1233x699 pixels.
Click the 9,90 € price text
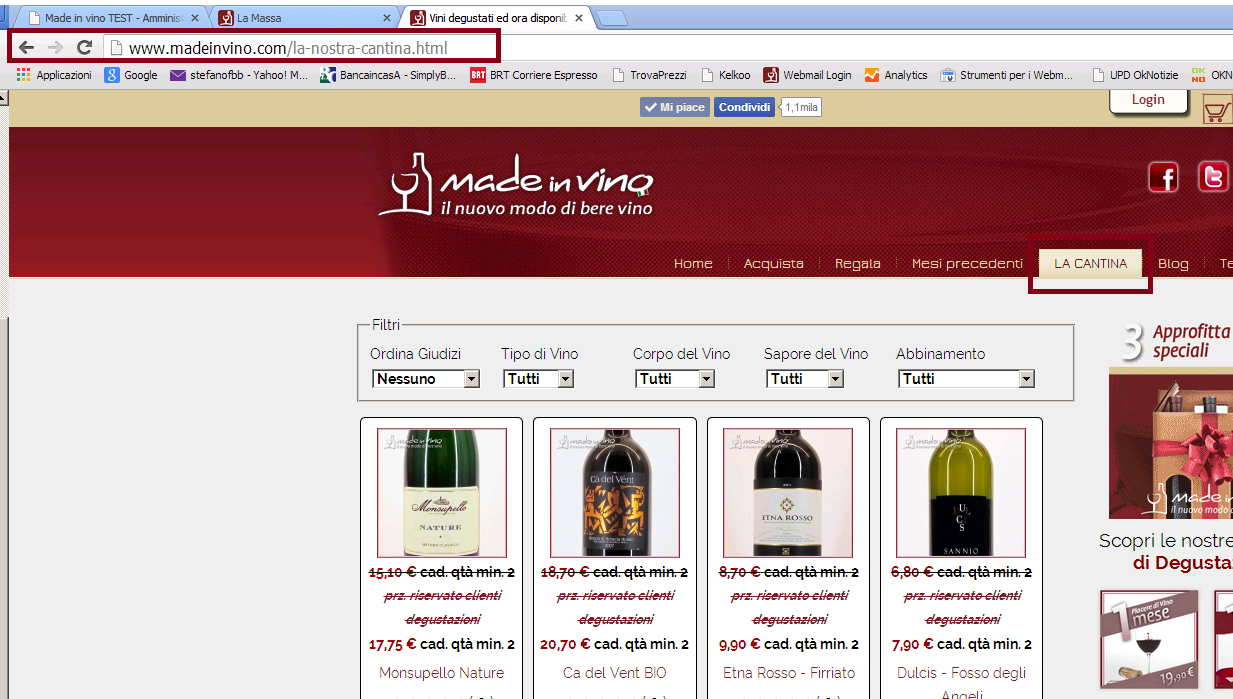pyautogui.click(x=740, y=644)
